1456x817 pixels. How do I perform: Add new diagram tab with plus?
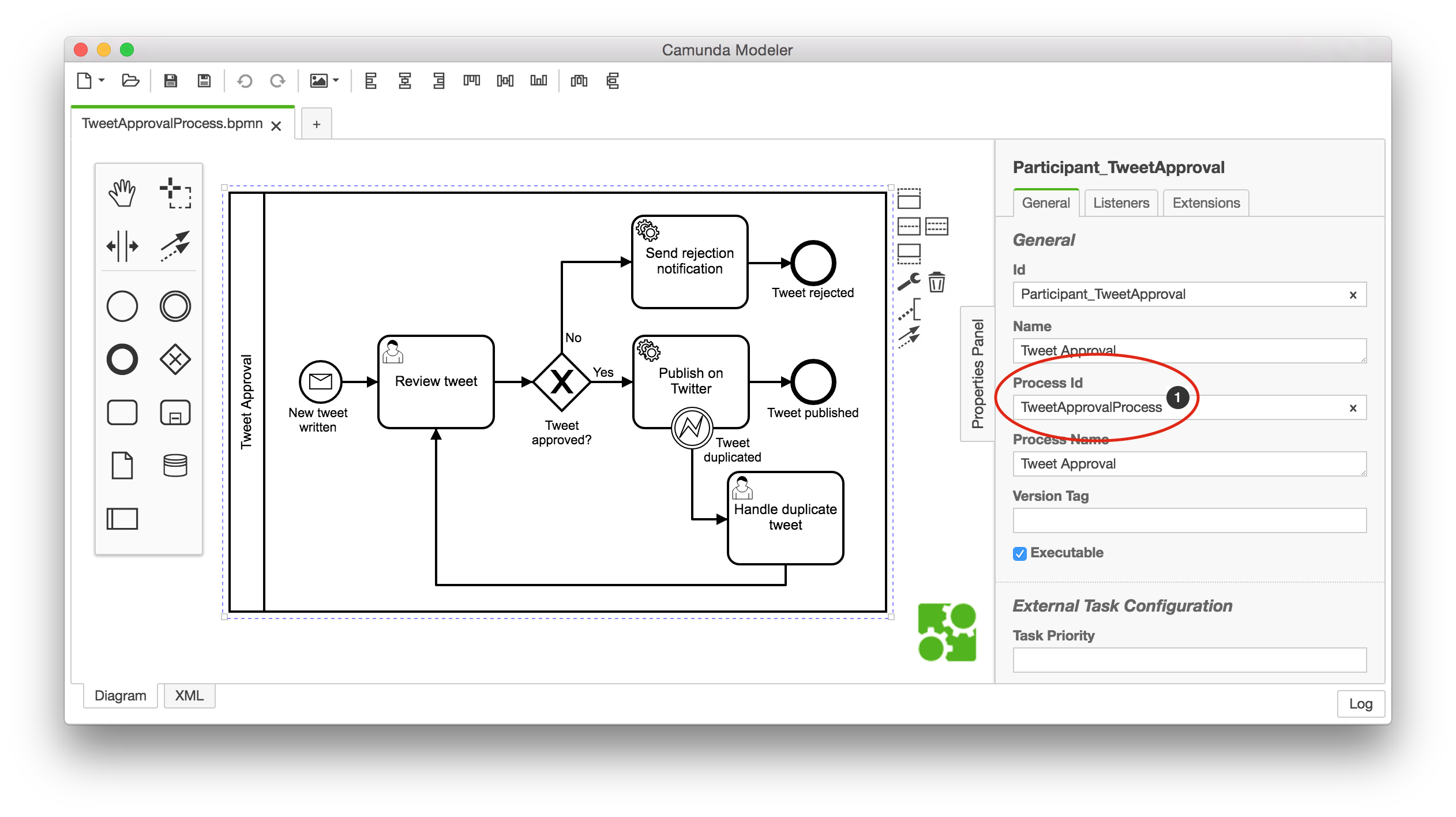click(x=316, y=124)
